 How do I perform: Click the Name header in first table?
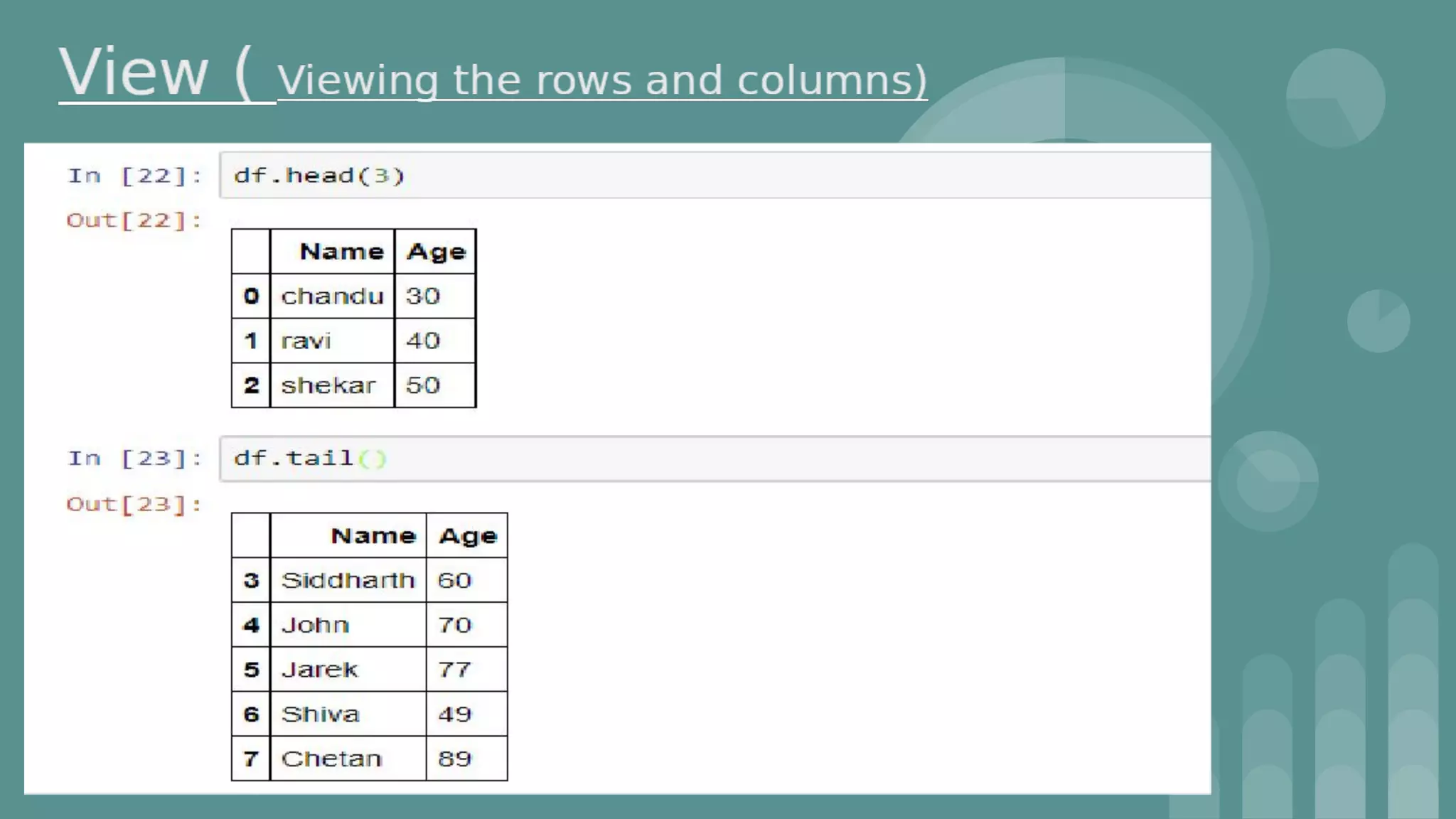pyautogui.click(x=341, y=252)
